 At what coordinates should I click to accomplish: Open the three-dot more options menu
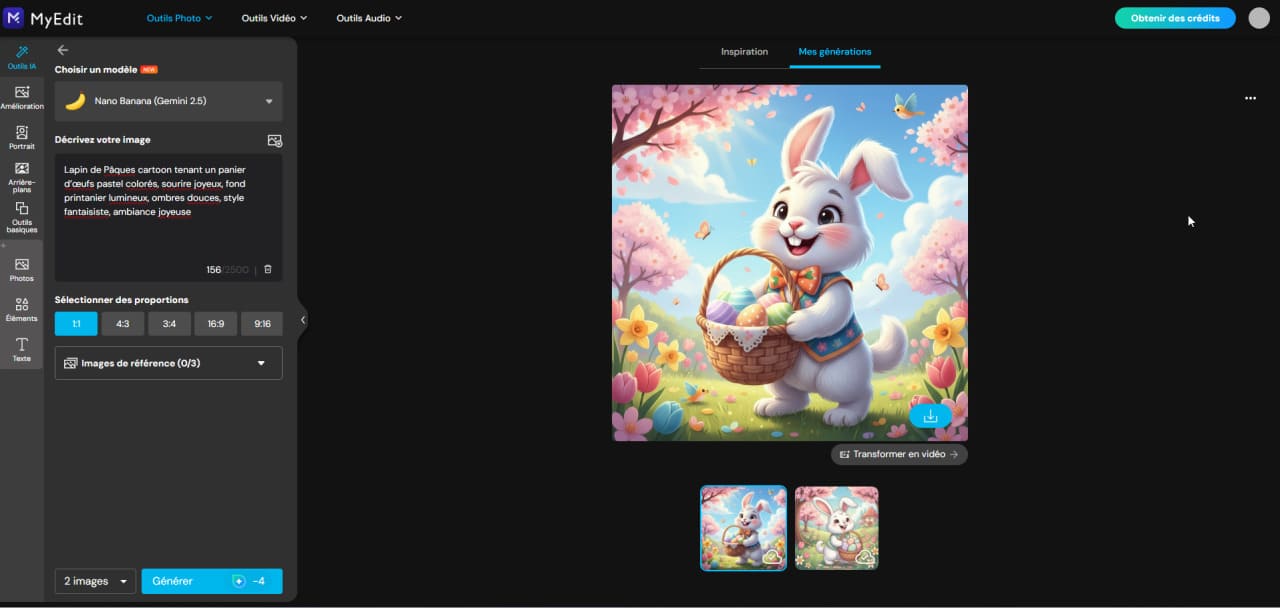tap(1250, 98)
